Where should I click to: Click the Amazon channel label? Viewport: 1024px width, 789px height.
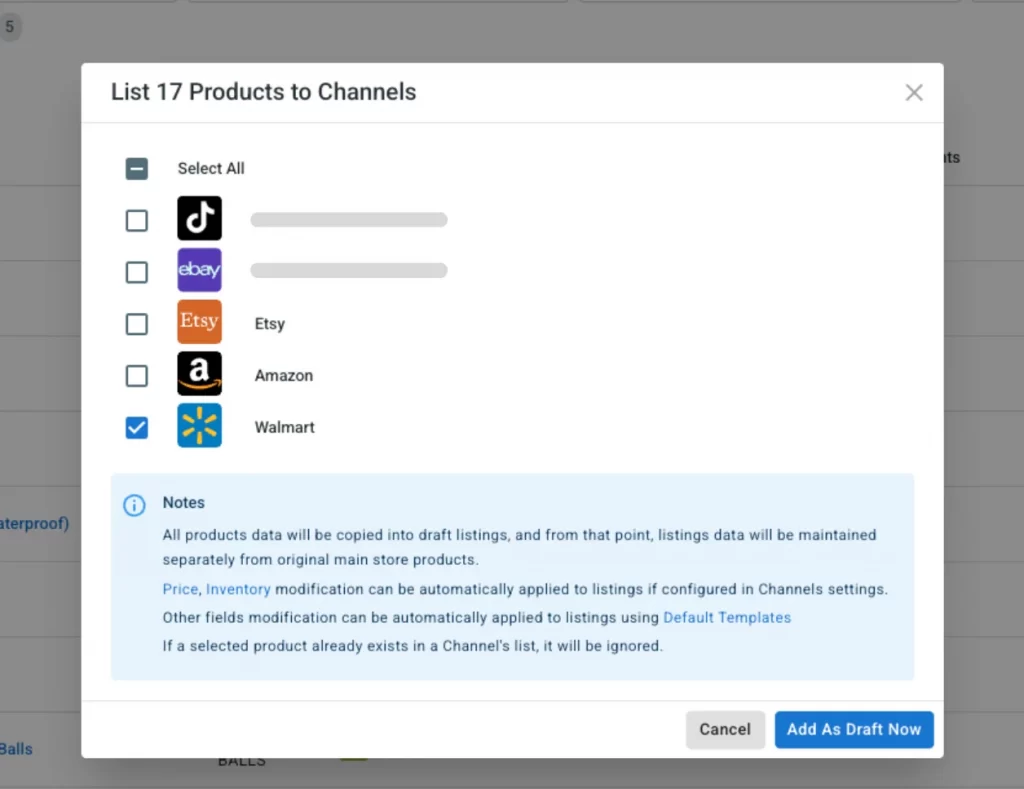click(283, 376)
